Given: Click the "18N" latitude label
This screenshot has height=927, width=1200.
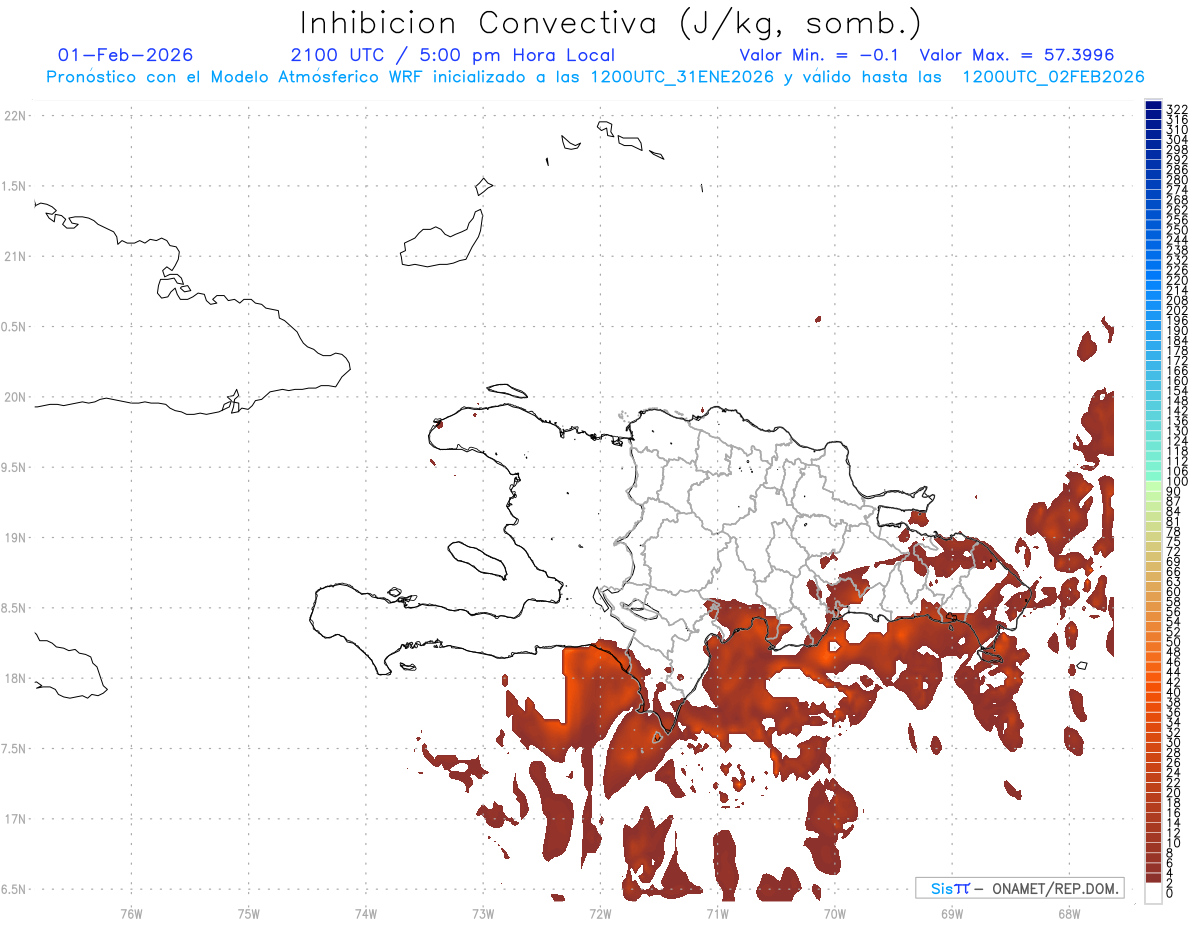Looking at the screenshot, I should tap(14, 678).
